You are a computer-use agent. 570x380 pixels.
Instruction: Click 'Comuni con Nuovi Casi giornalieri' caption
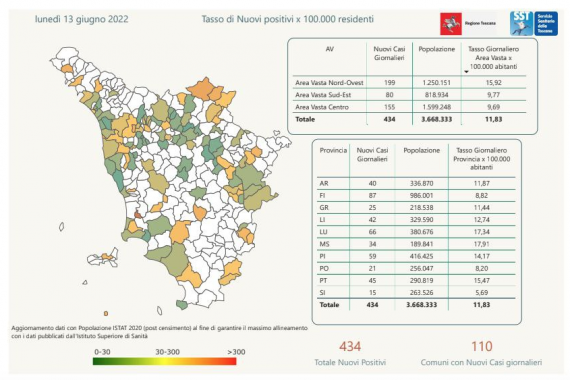click(481, 363)
